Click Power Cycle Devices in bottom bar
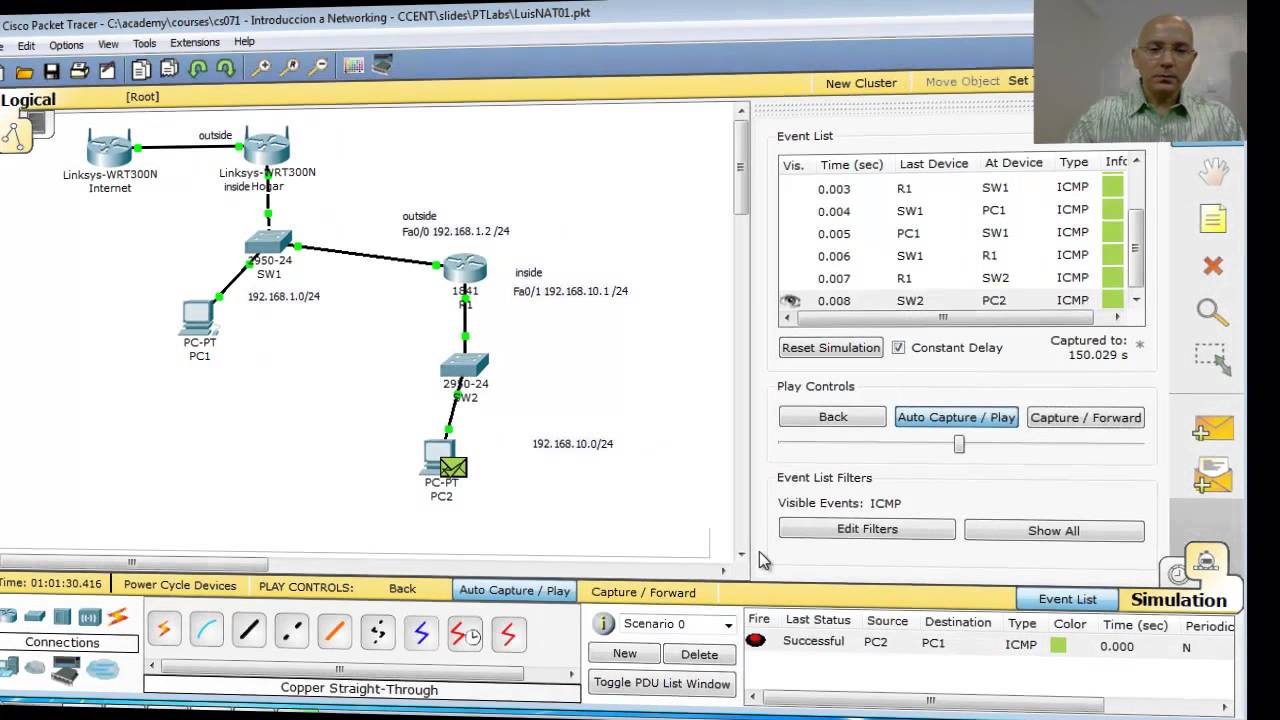This screenshot has height=720, width=1280. [x=180, y=586]
